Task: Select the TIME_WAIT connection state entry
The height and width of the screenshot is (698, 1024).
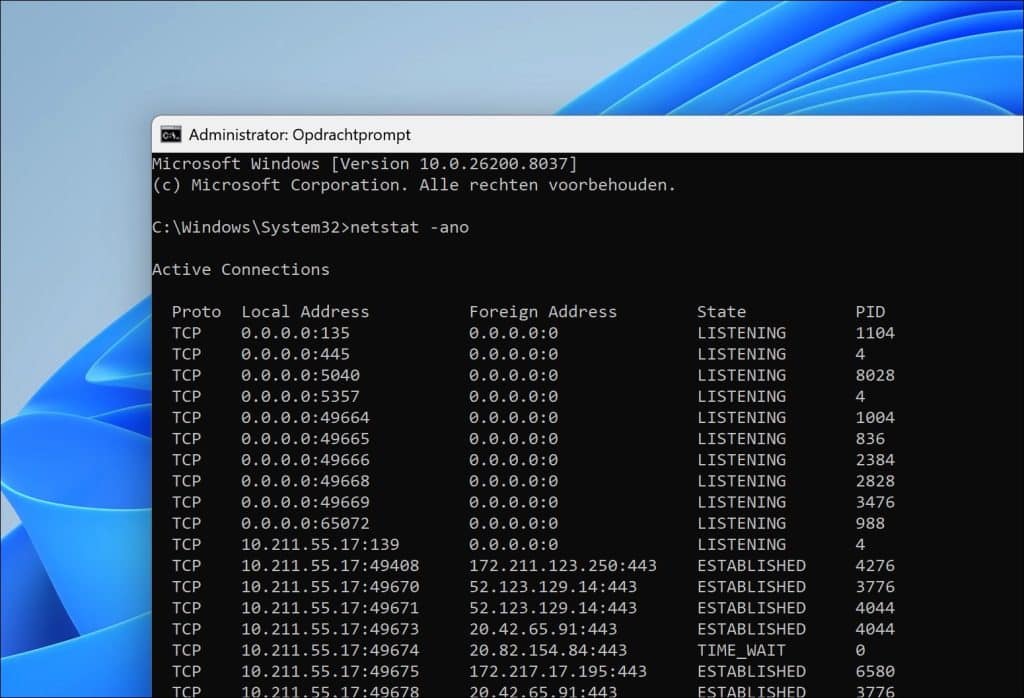Action: coord(741,650)
